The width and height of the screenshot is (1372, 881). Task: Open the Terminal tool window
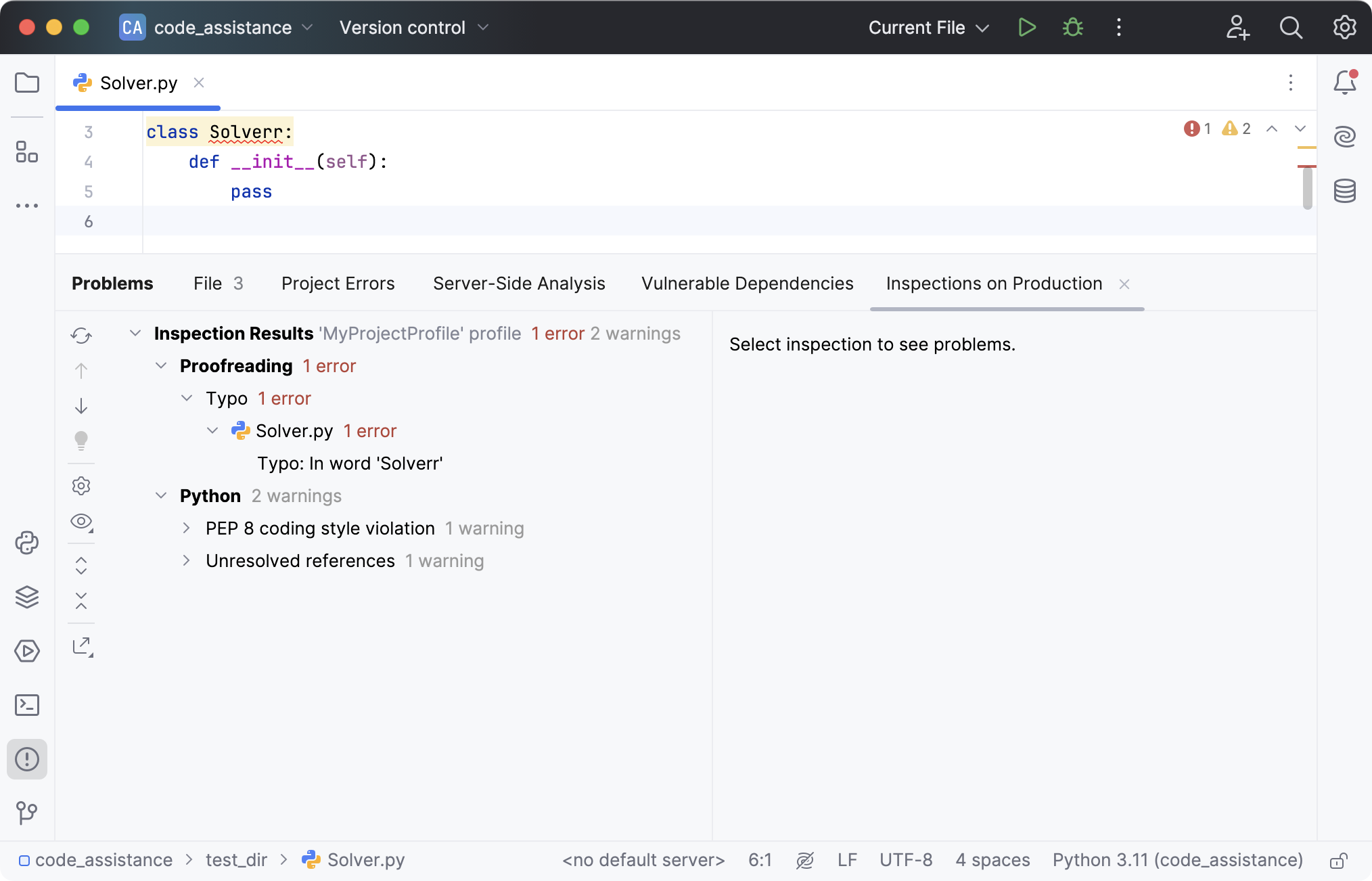(x=27, y=705)
